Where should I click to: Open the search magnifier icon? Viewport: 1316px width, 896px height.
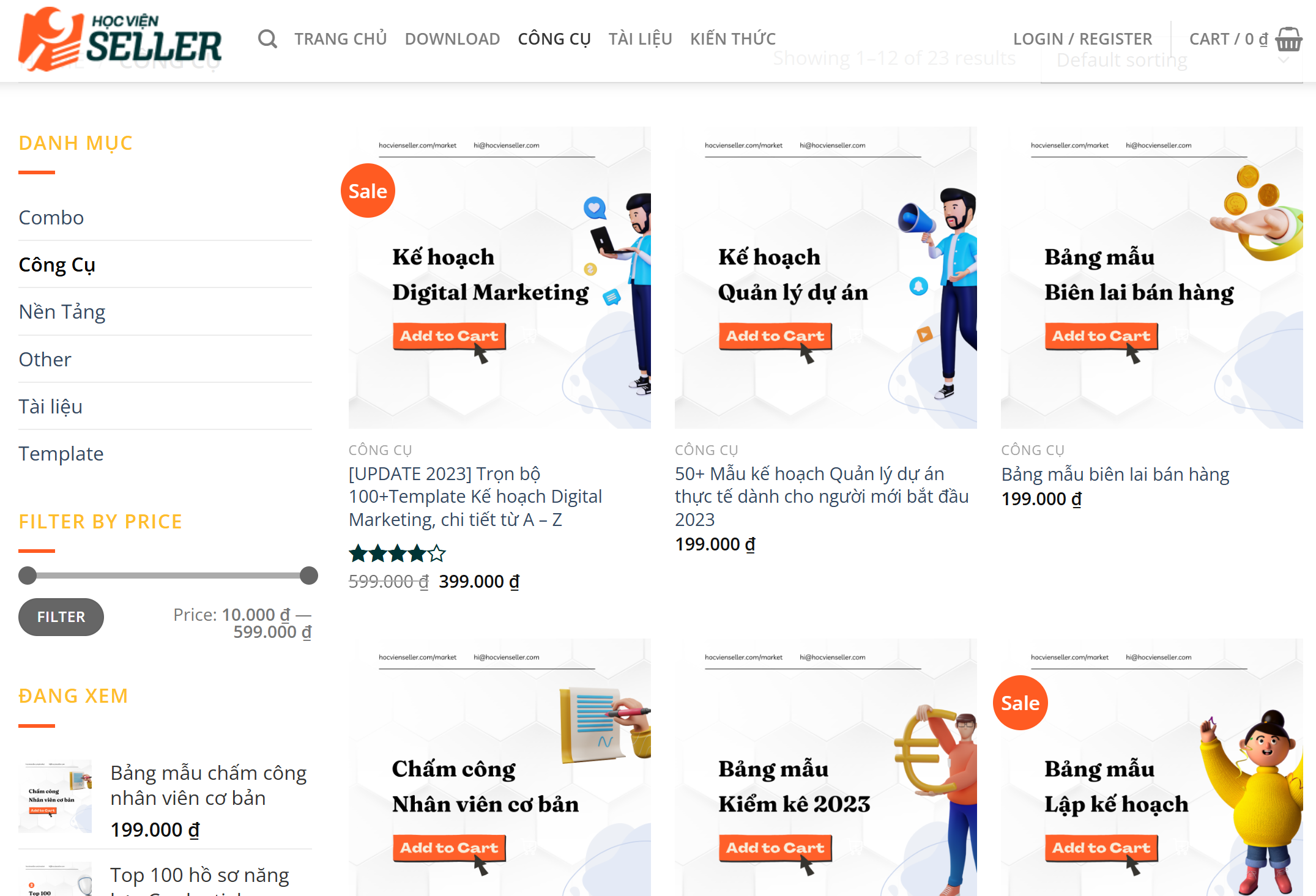pyautogui.click(x=267, y=39)
